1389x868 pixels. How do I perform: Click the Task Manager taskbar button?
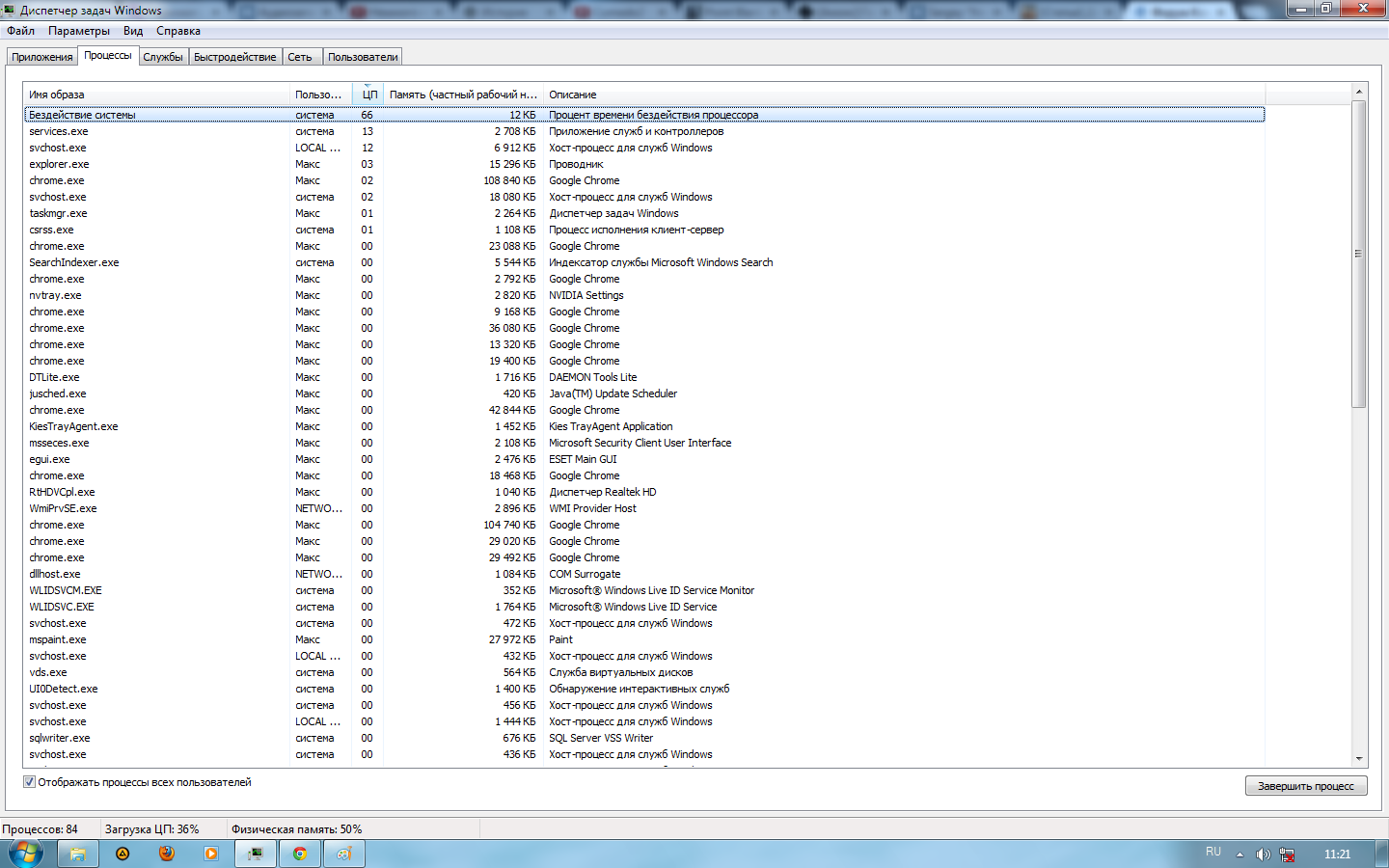click(256, 854)
